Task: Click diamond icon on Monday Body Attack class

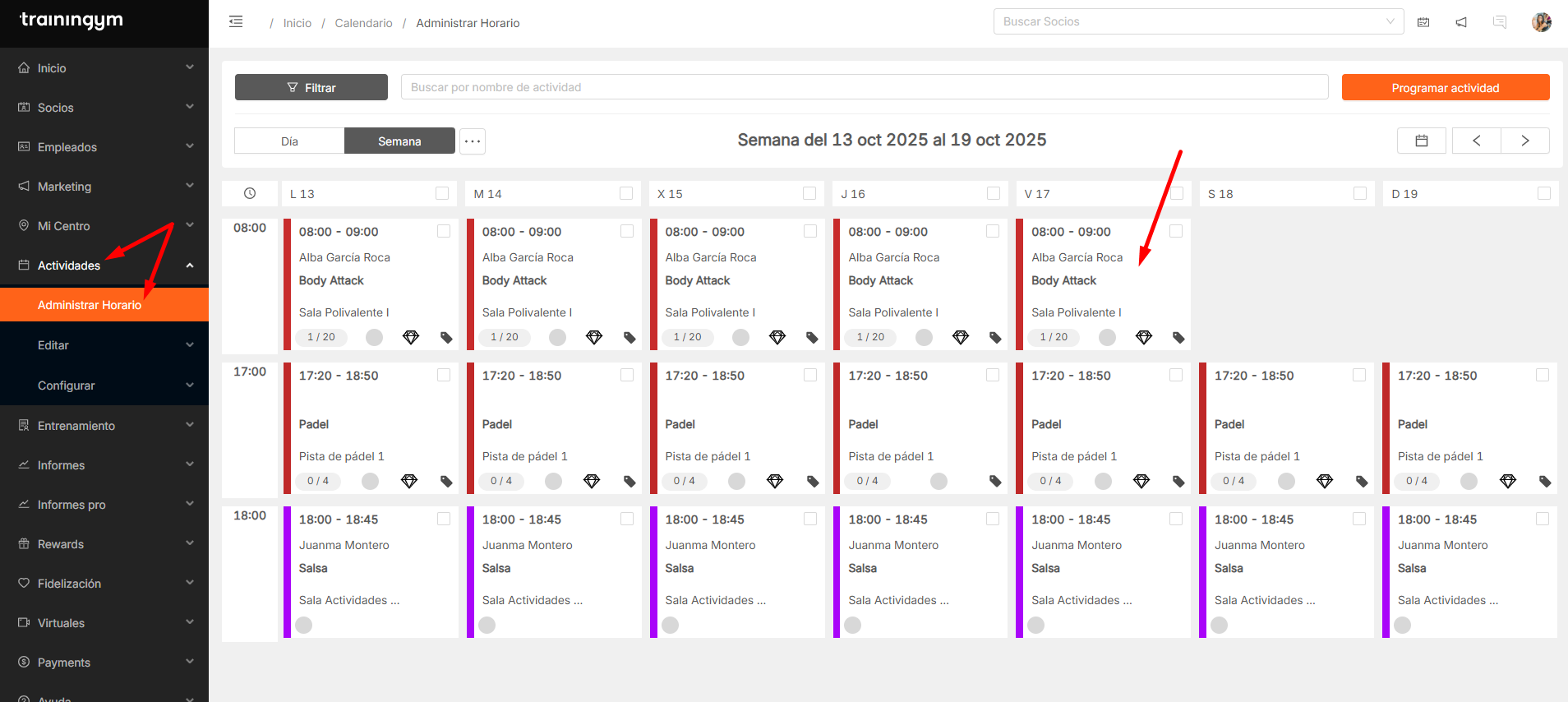Action: coord(411,337)
